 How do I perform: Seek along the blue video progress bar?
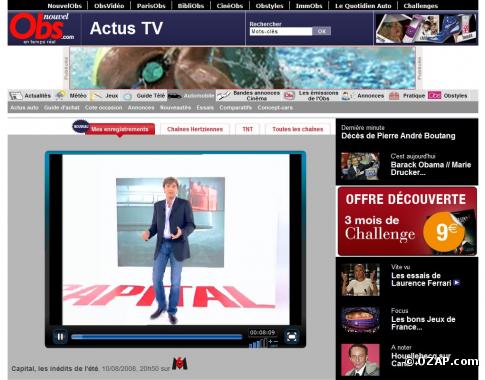pos(157,337)
